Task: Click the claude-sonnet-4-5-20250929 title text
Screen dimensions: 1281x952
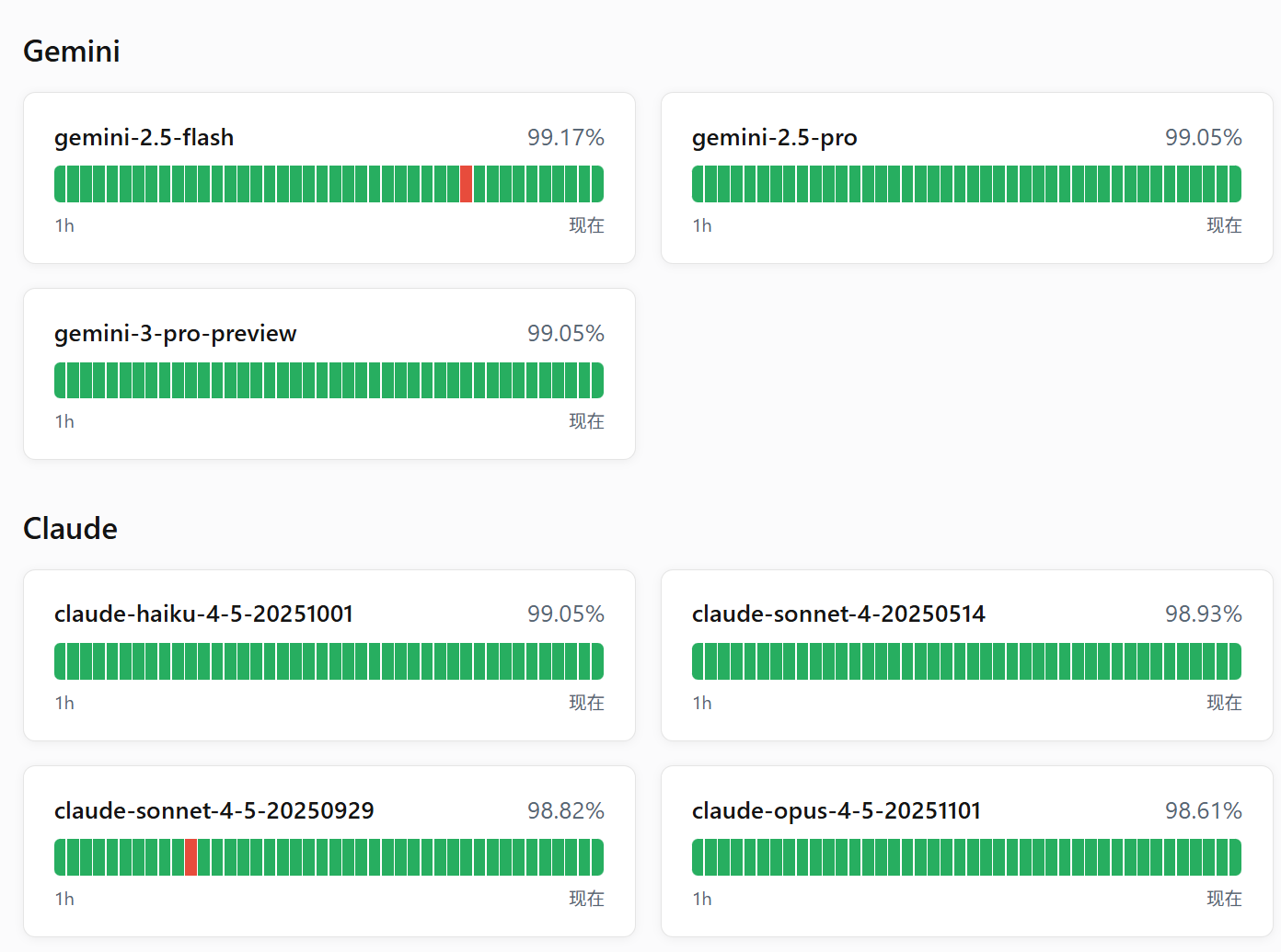Action: 213,811
